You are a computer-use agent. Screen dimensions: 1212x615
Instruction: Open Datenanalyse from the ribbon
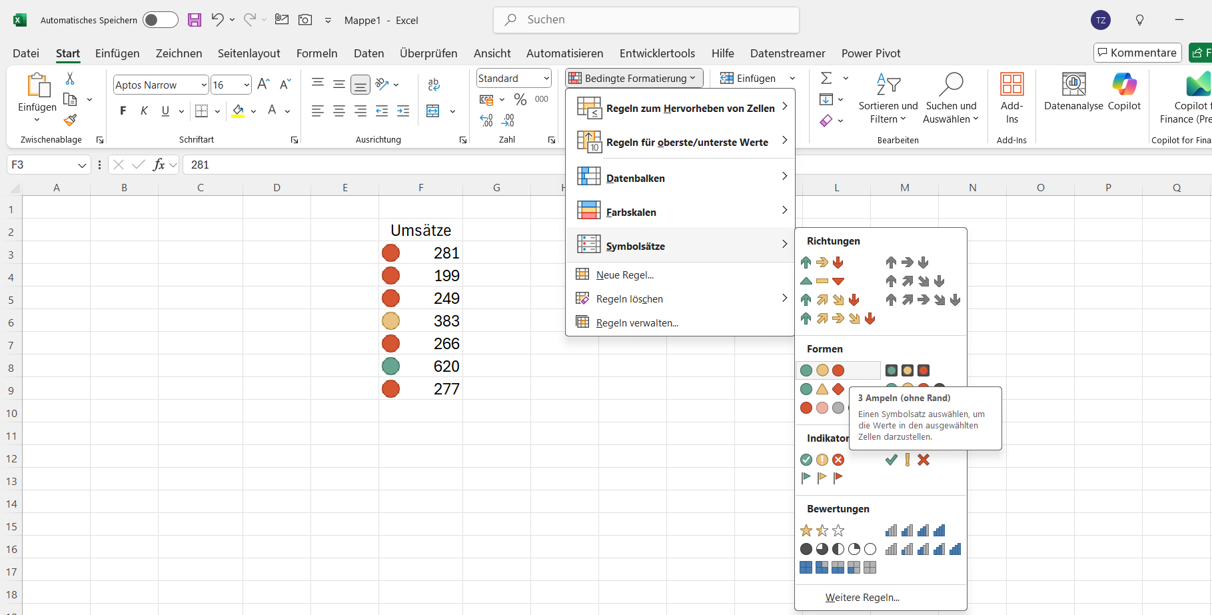(x=1073, y=93)
